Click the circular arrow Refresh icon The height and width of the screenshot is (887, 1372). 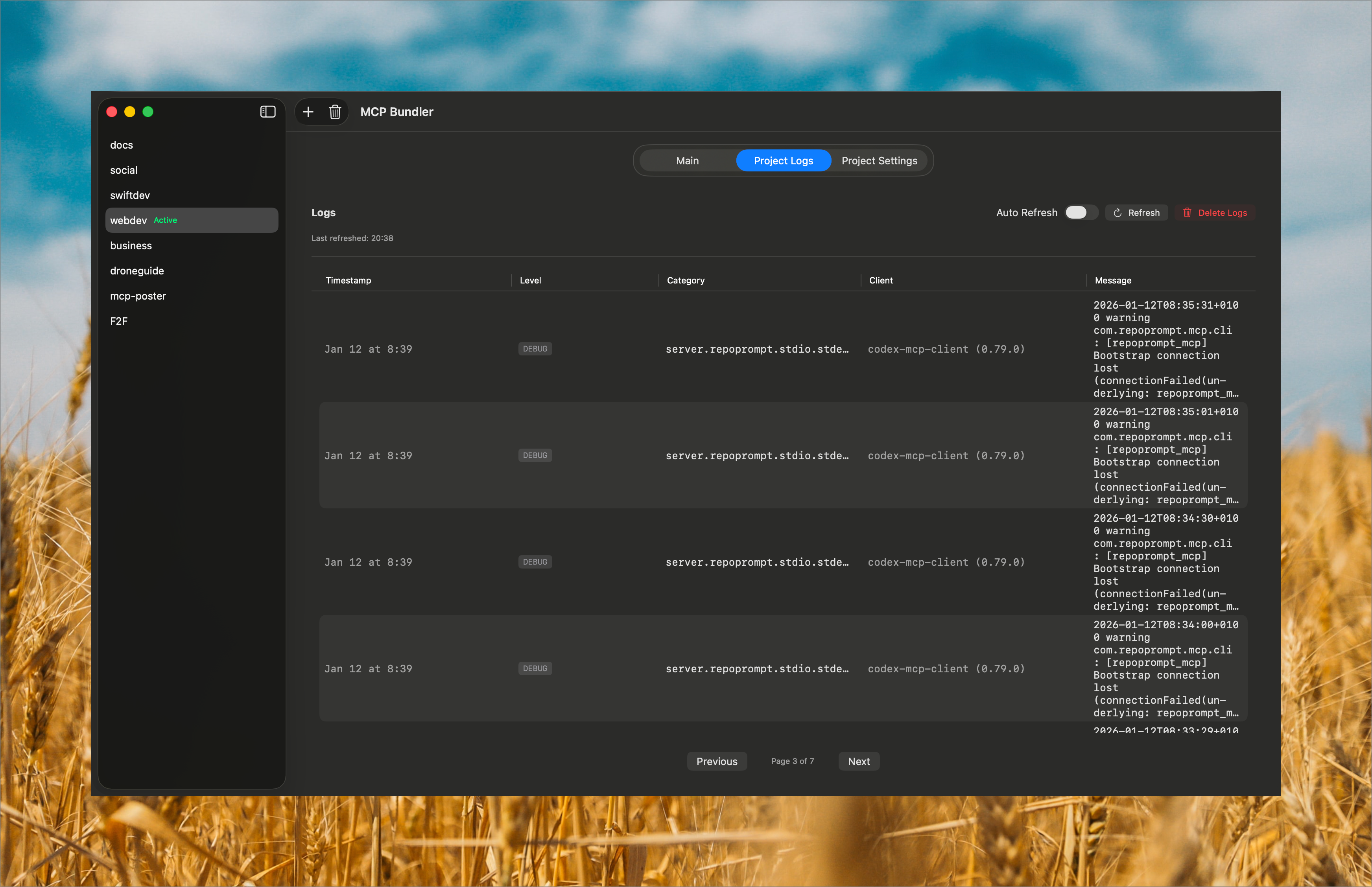(1118, 213)
